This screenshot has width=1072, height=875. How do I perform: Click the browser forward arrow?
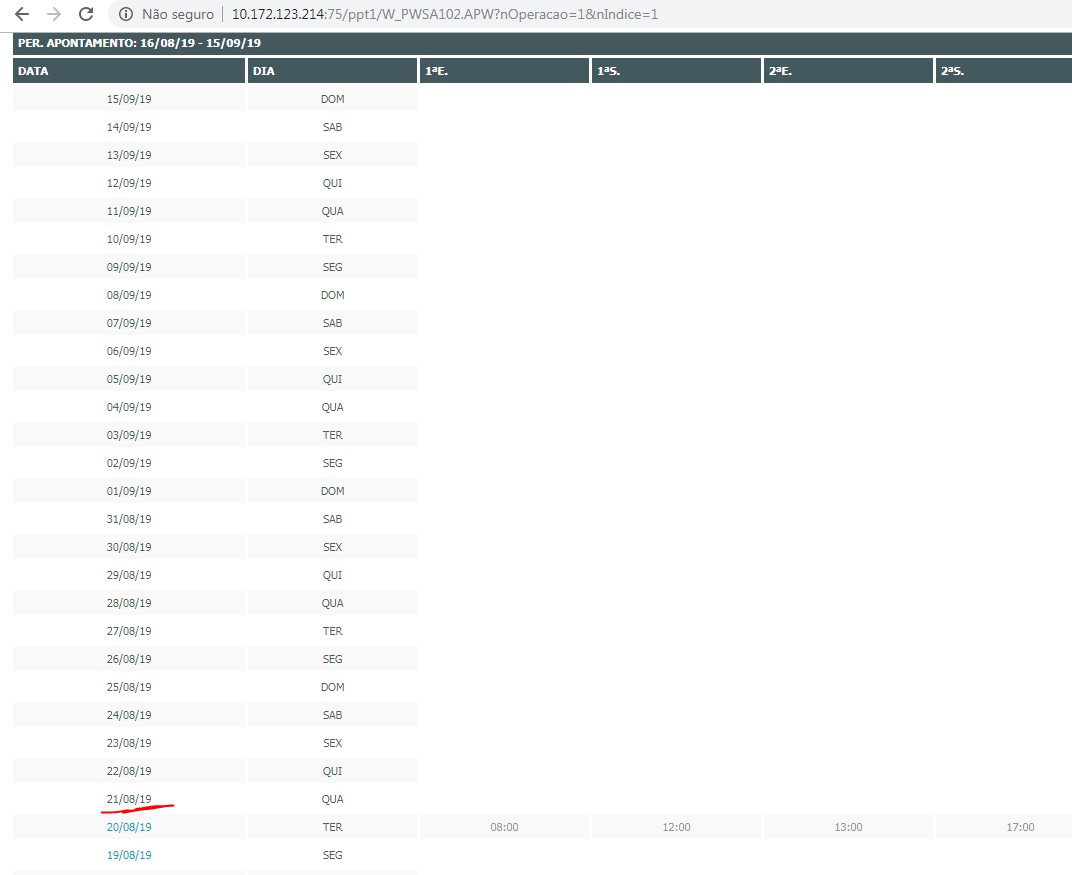[x=54, y=14]
